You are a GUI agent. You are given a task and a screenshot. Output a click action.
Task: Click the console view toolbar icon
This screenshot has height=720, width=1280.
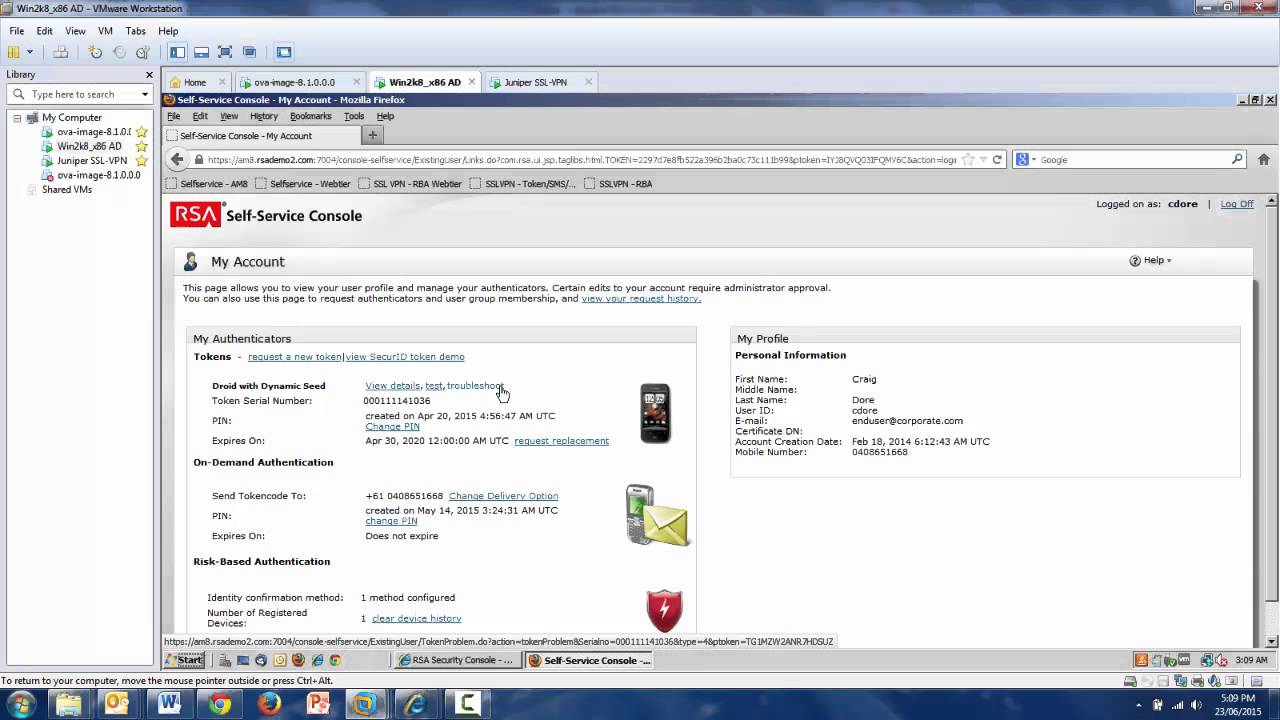tap(283, 52)
